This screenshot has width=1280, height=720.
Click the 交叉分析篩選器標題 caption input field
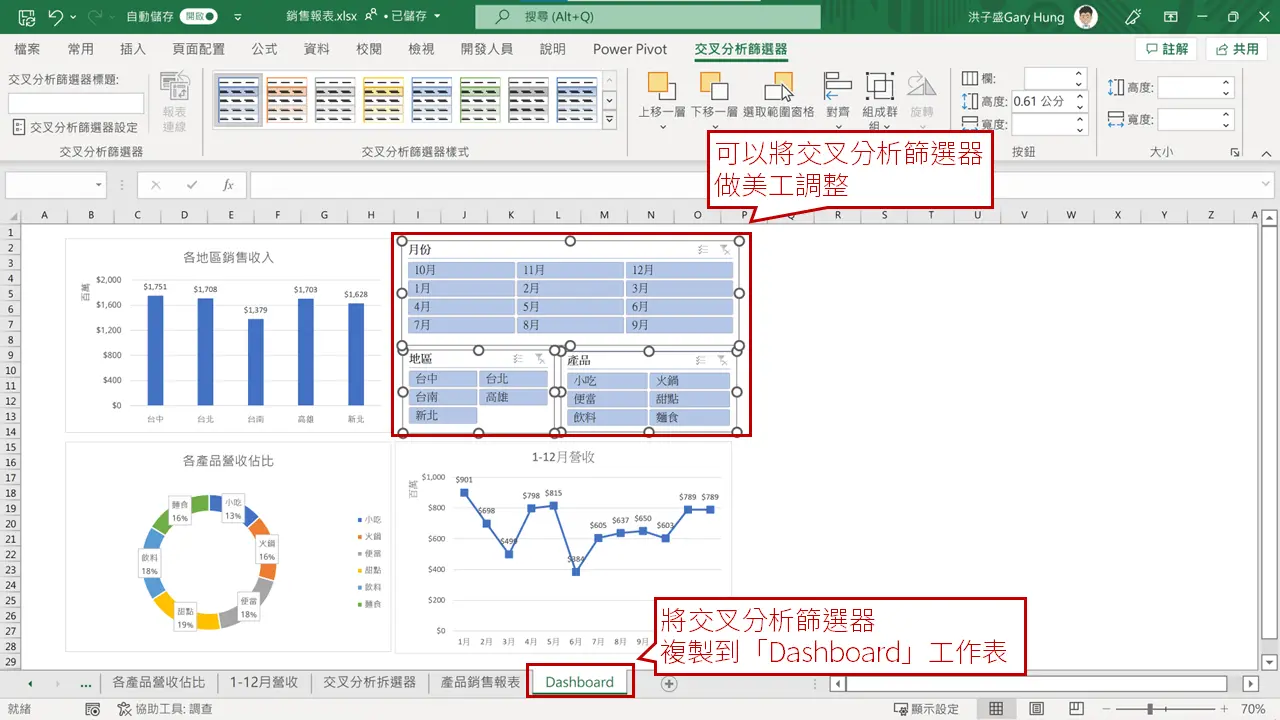(76, 103)
